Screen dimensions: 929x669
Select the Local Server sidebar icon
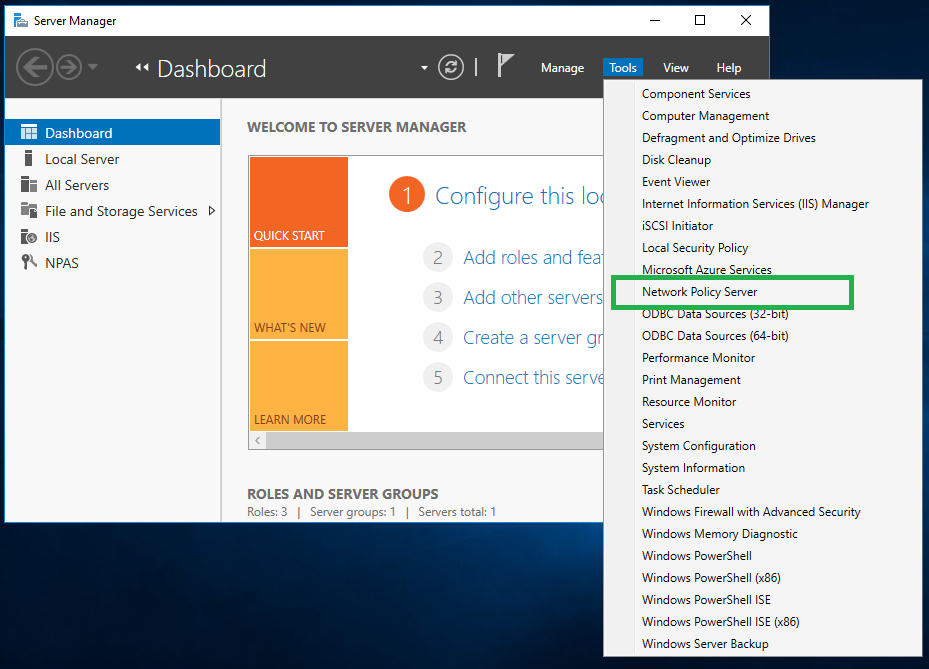pos(28,159)
